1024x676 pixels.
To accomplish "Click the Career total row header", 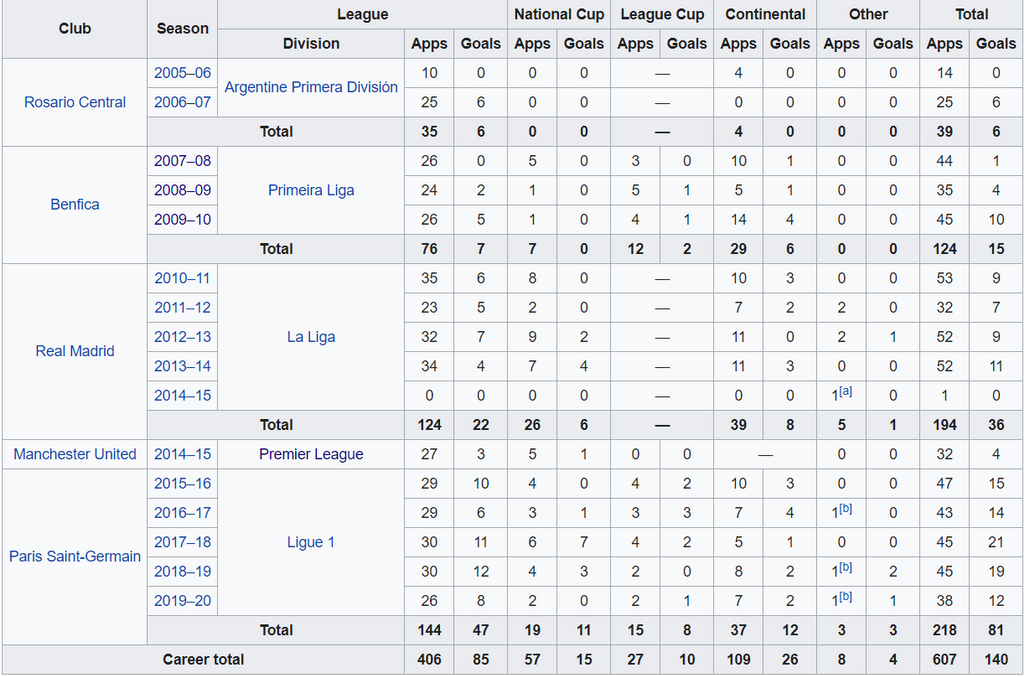I will coord(203,660).
